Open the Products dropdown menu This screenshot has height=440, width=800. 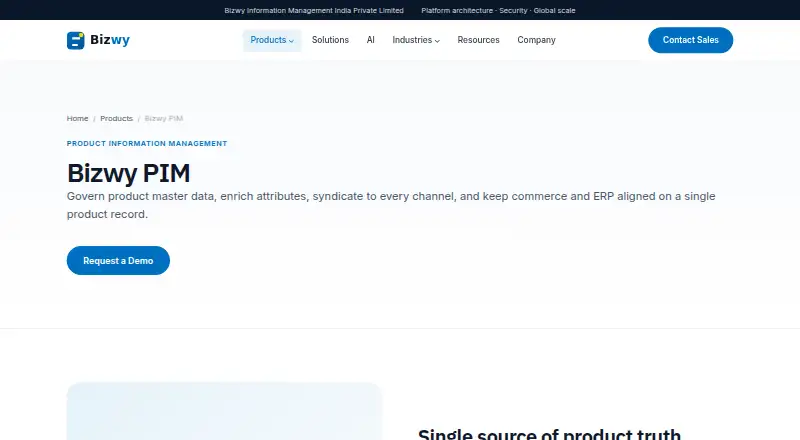coord(272,40)
